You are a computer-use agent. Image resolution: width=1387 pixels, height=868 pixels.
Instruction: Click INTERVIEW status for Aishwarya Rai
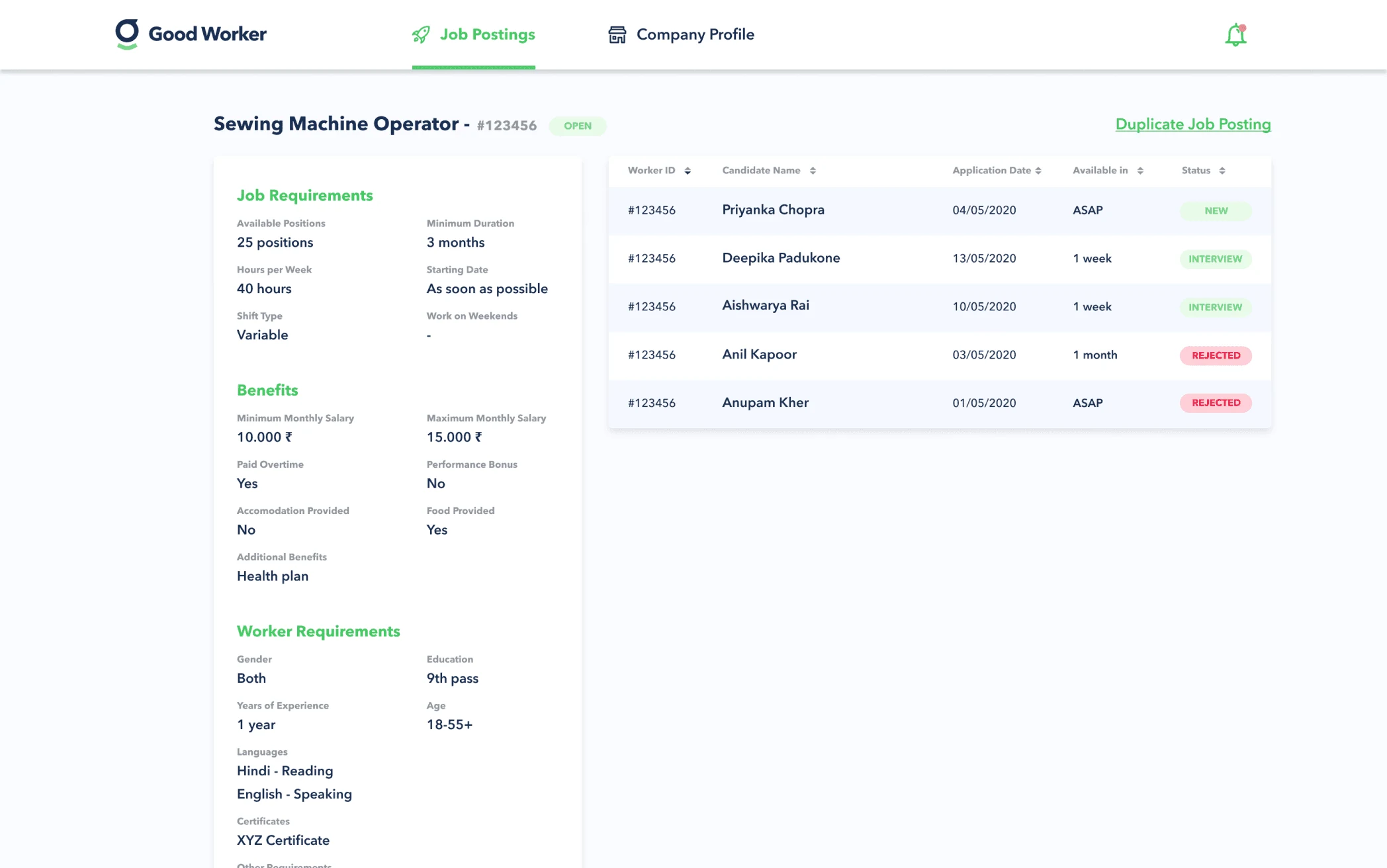[x=1216, y=307]
